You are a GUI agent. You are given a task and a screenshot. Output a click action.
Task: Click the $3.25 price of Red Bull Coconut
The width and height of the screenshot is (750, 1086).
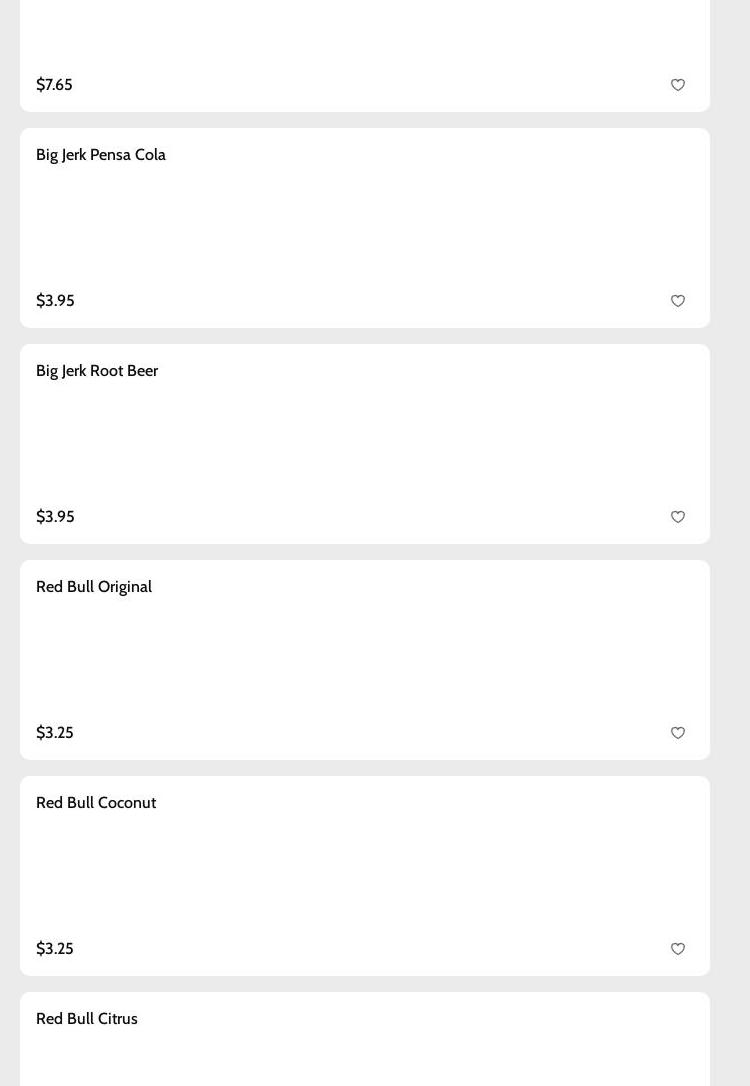pos(55,949)
